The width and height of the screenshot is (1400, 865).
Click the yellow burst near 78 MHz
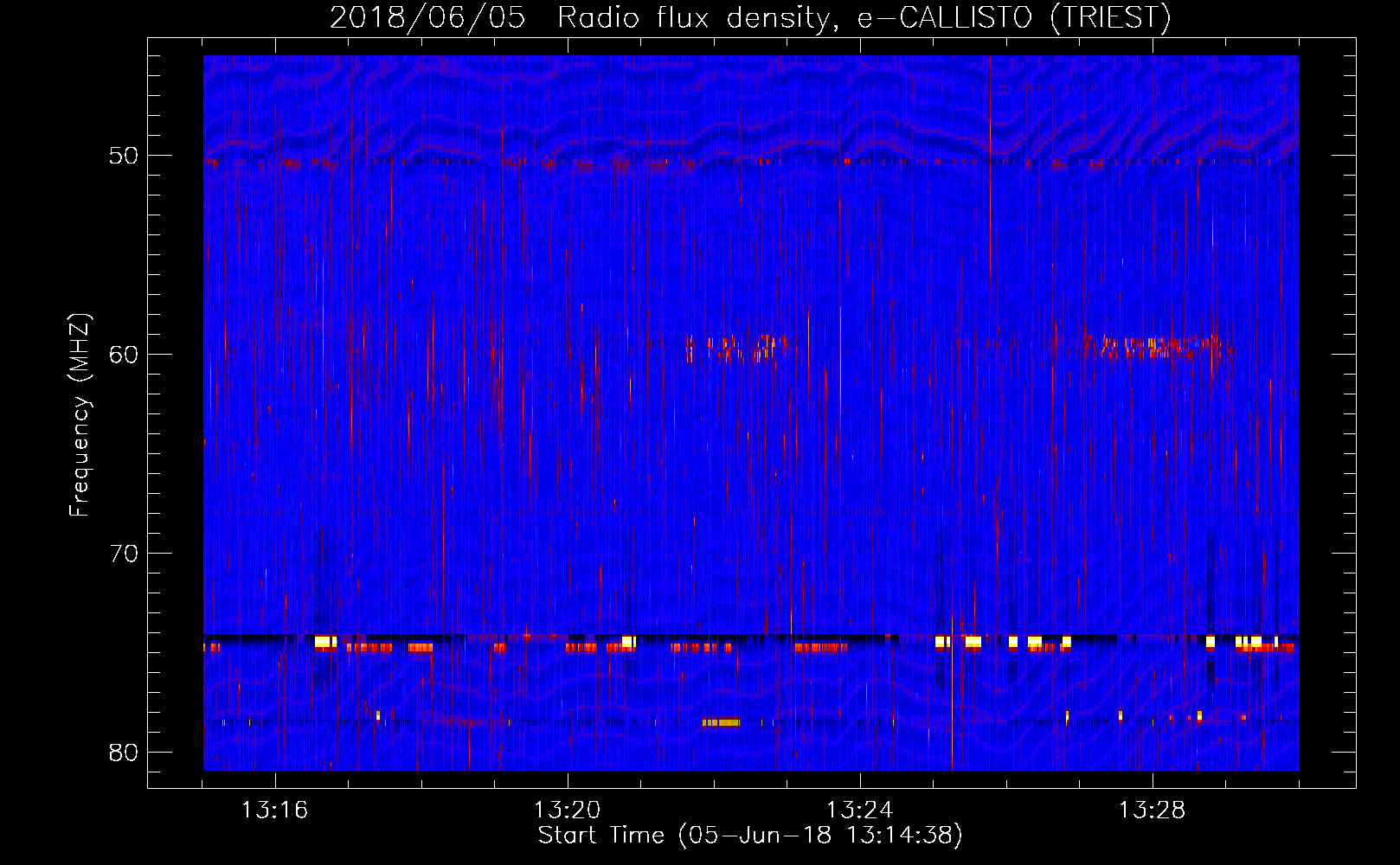coord(721,722)
